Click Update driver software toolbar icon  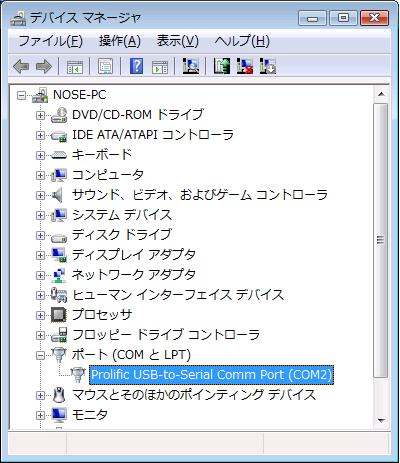(x=222, y=66)
